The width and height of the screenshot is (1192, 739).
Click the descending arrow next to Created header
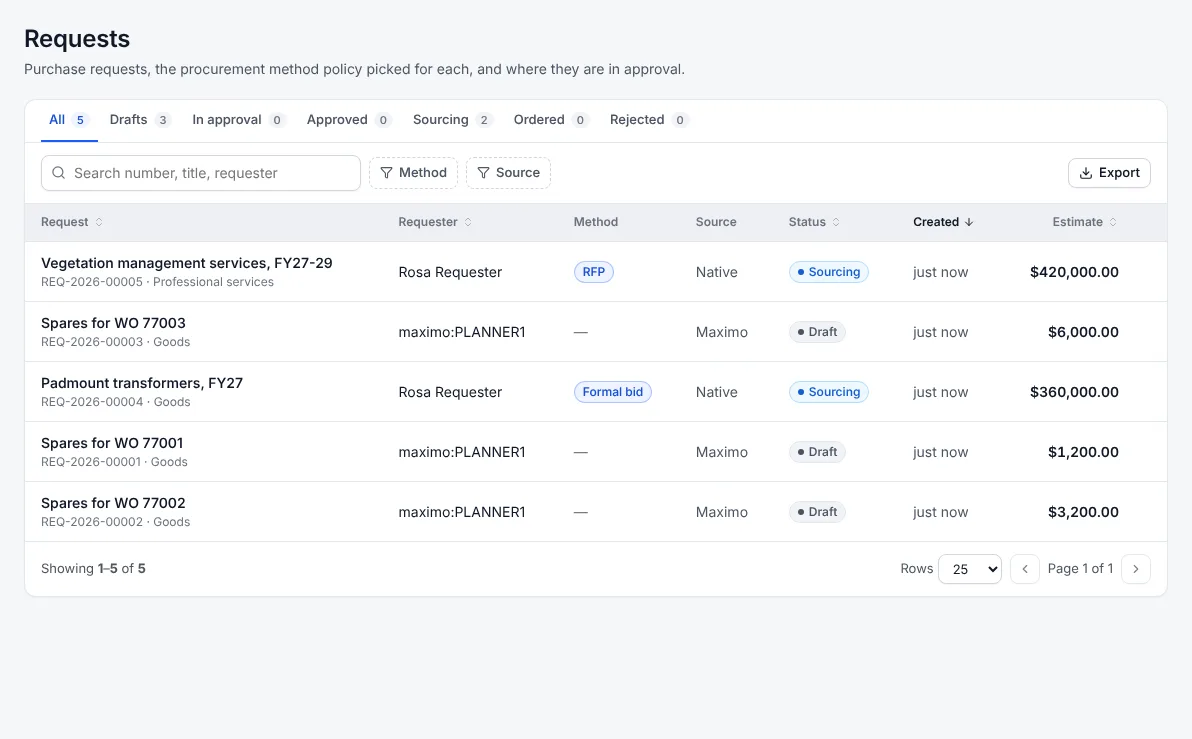pos(969,222)
